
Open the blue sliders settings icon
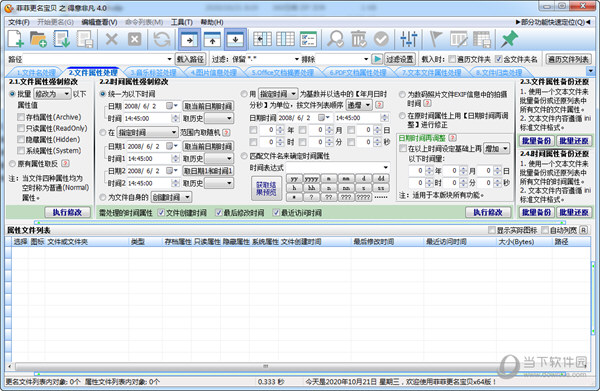tap(409, 39)
